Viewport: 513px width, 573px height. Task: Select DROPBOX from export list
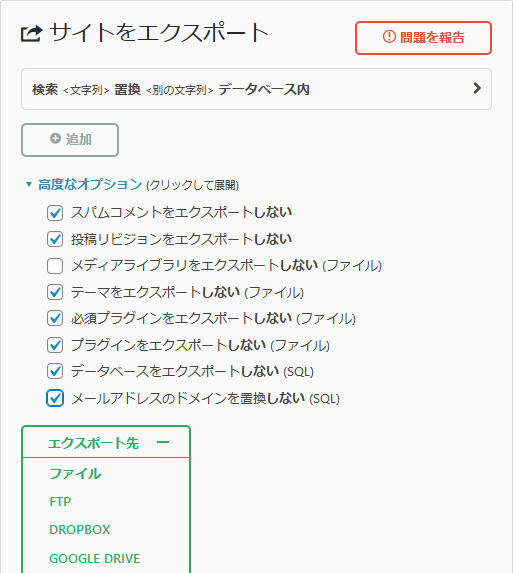click(x=80, y=530)
